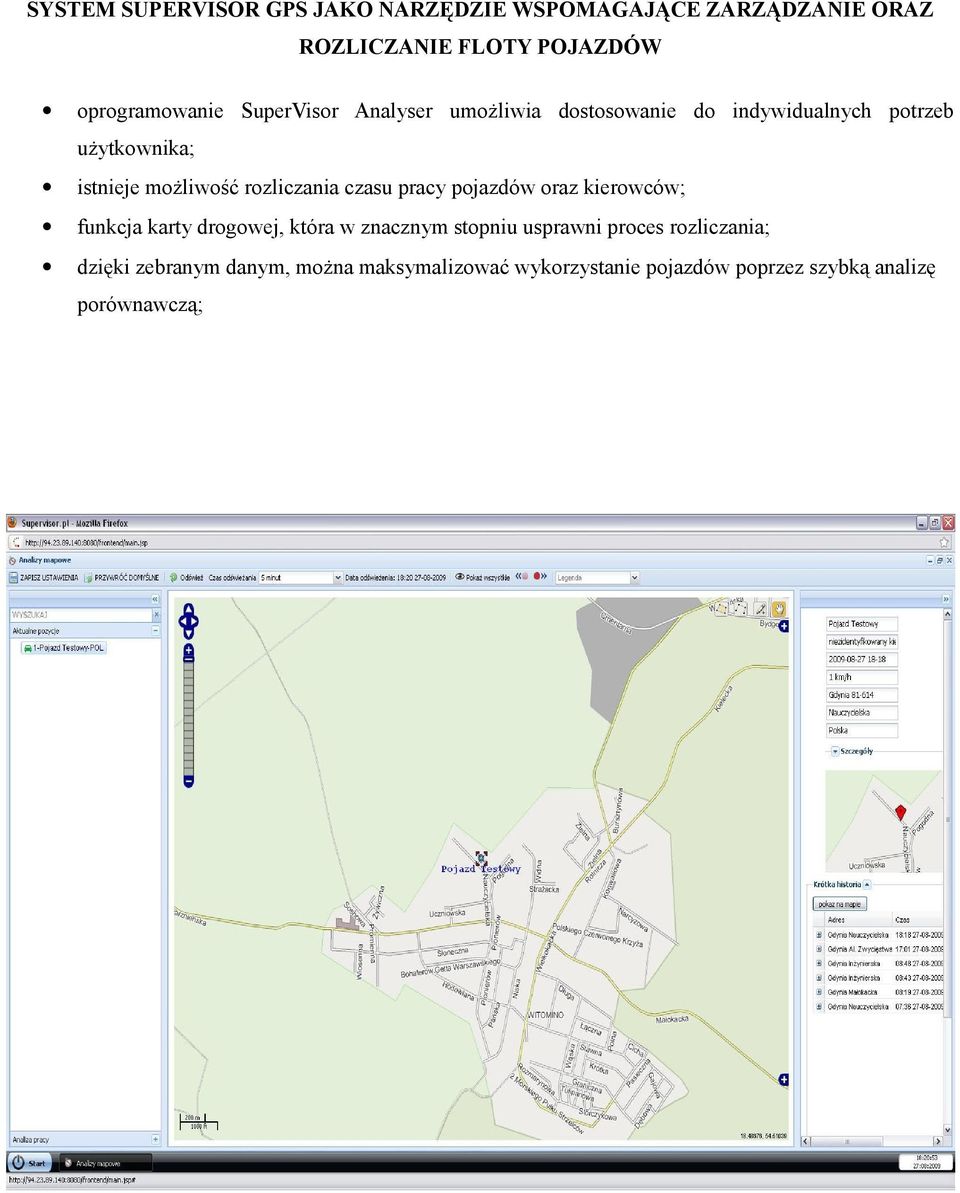Collapse the Krótka historia section
The image size is (960, 1193).
click(x=867, y=885)
